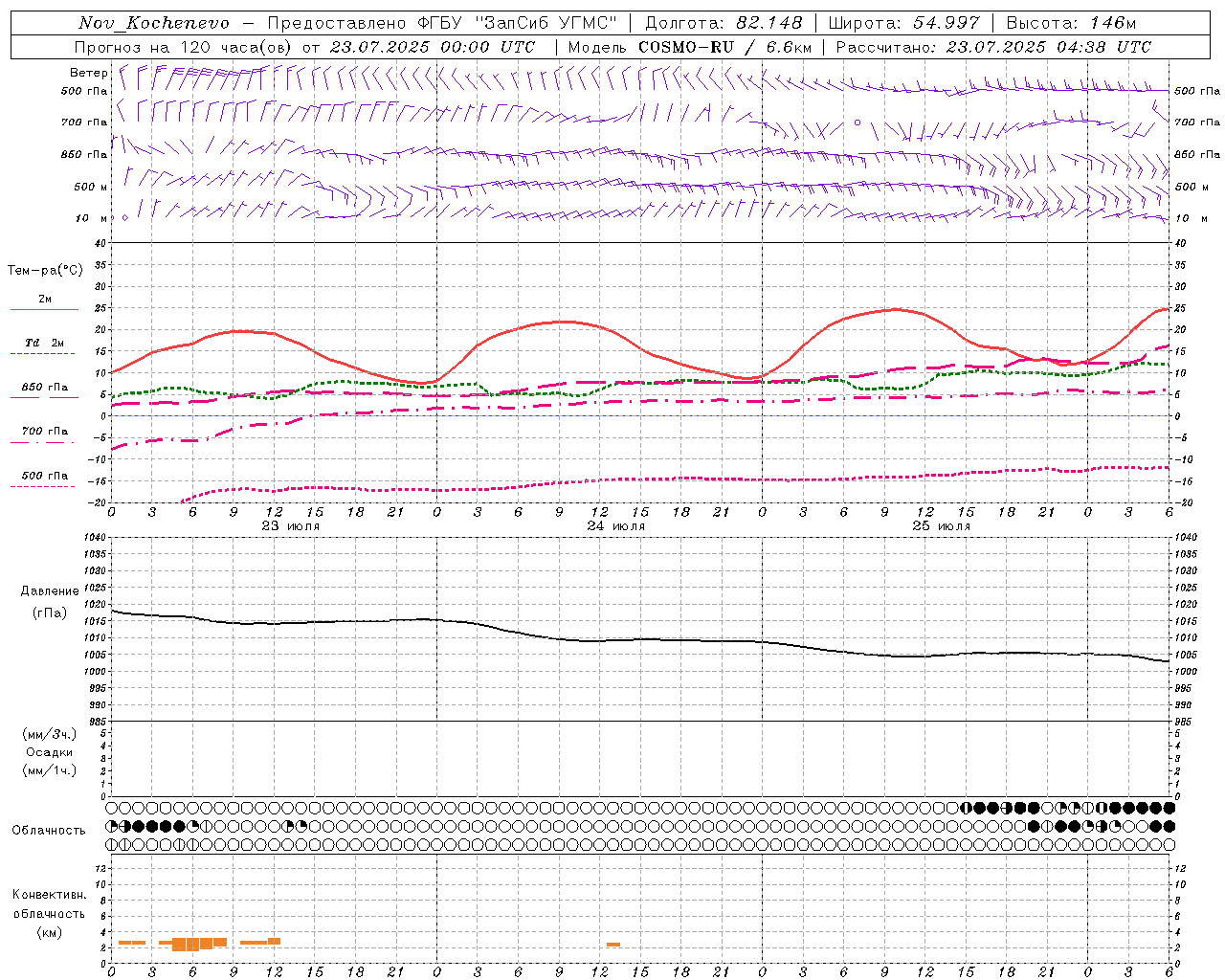Click the '10 м' label left of wind barbs
Image resolution: width=1225 pixels, height=980 pixels.
click(x=92, y=218)
